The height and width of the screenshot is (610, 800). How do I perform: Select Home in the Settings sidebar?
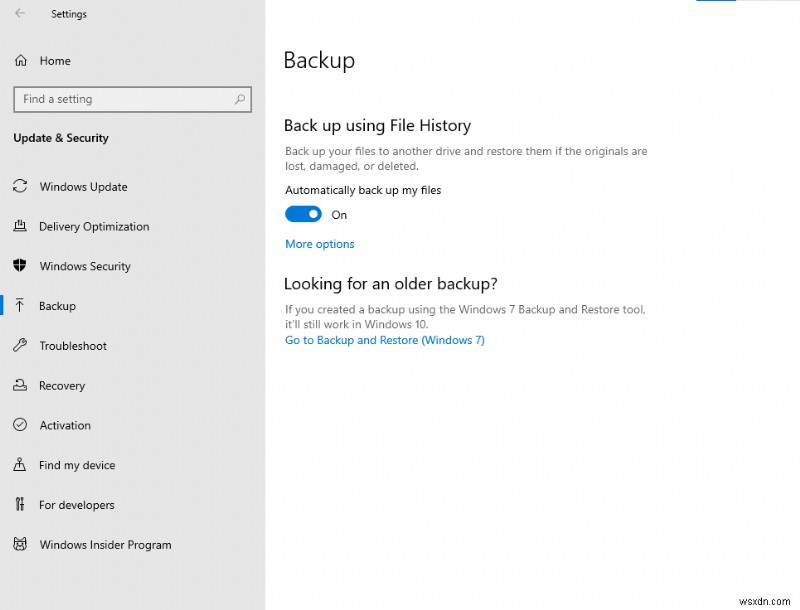55,61
